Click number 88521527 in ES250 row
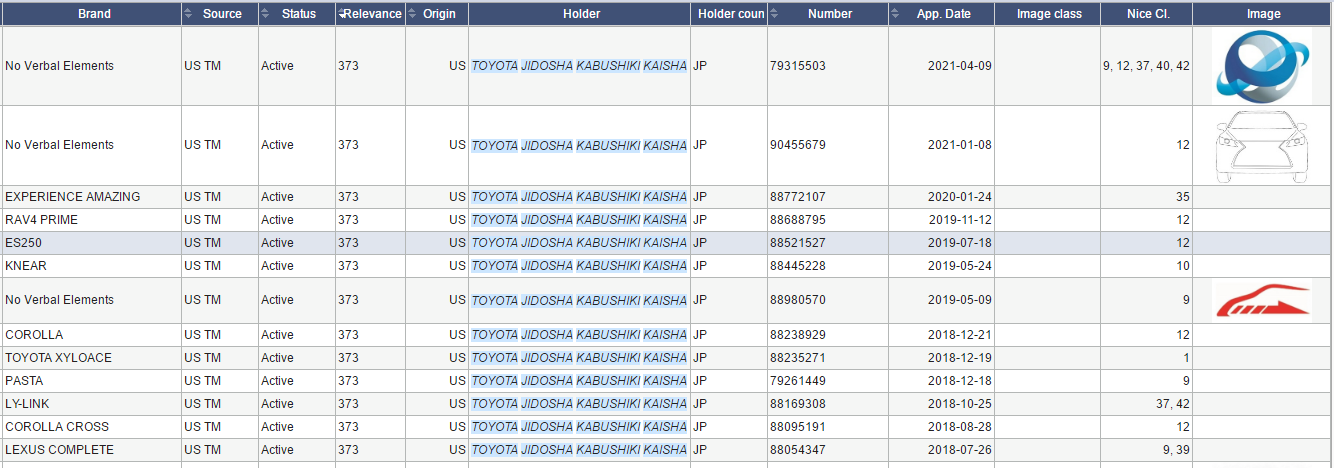 (x=798, y=243)
